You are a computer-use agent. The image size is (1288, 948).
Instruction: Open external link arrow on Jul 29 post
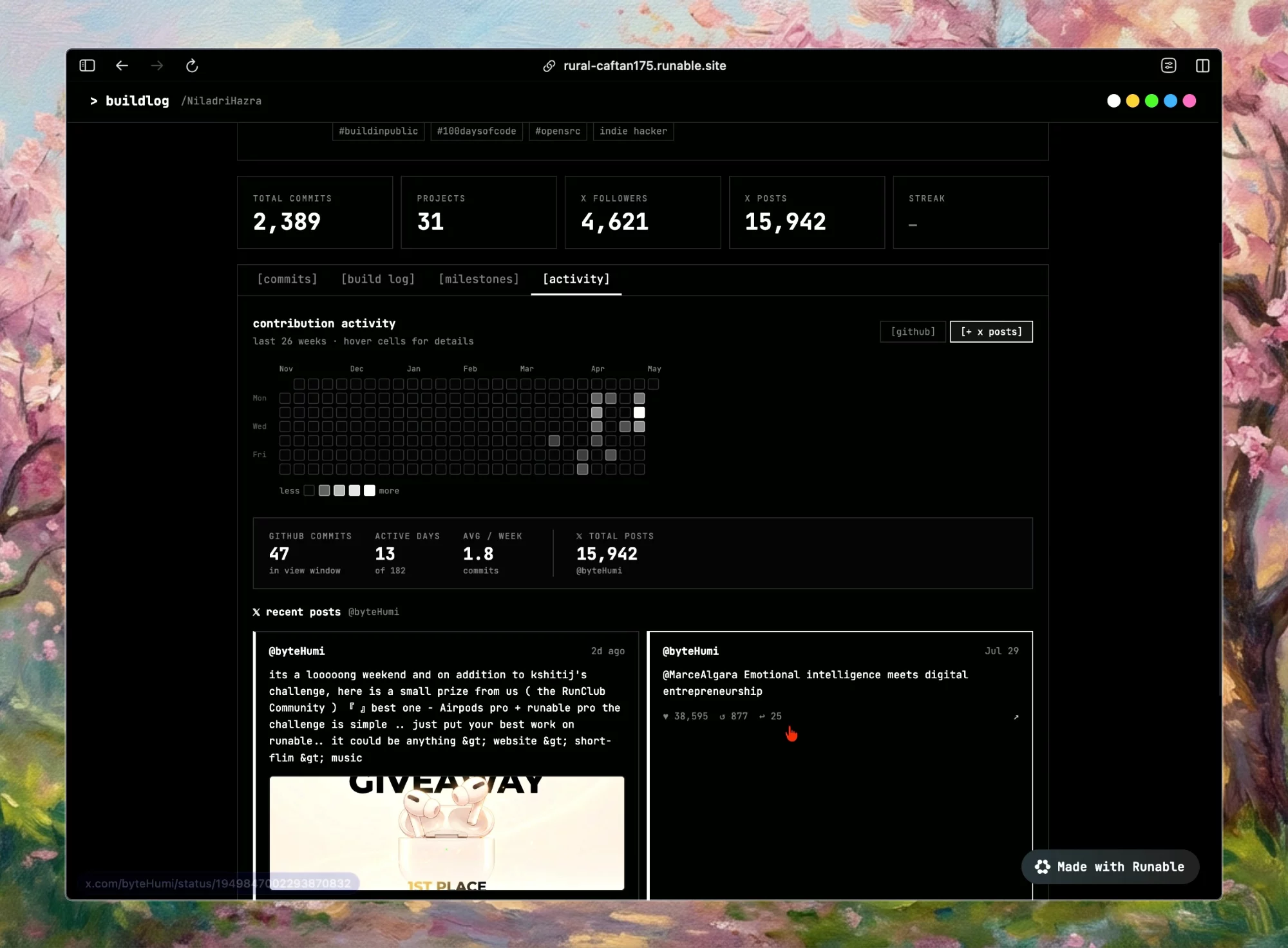pyautogui.click(x=1016, y=717)
